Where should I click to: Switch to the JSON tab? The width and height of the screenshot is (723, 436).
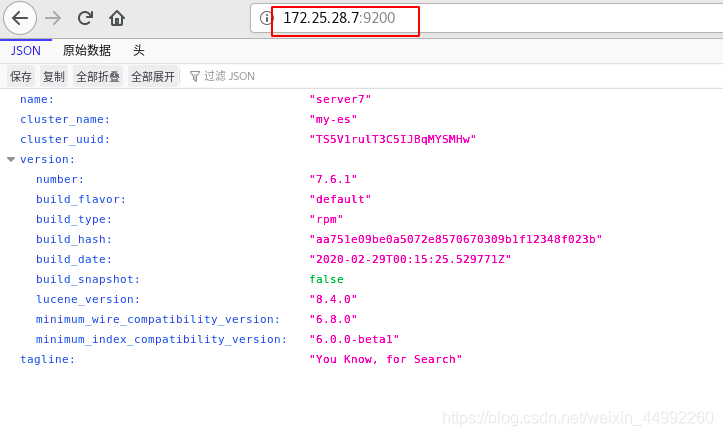(x=26, y=51)
